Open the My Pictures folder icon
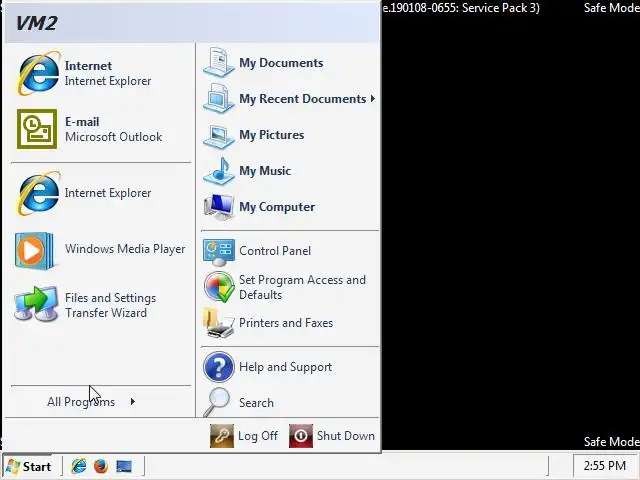Image resolution: width=640 pixels, height=480 pixels. click(x=219, y=135)
